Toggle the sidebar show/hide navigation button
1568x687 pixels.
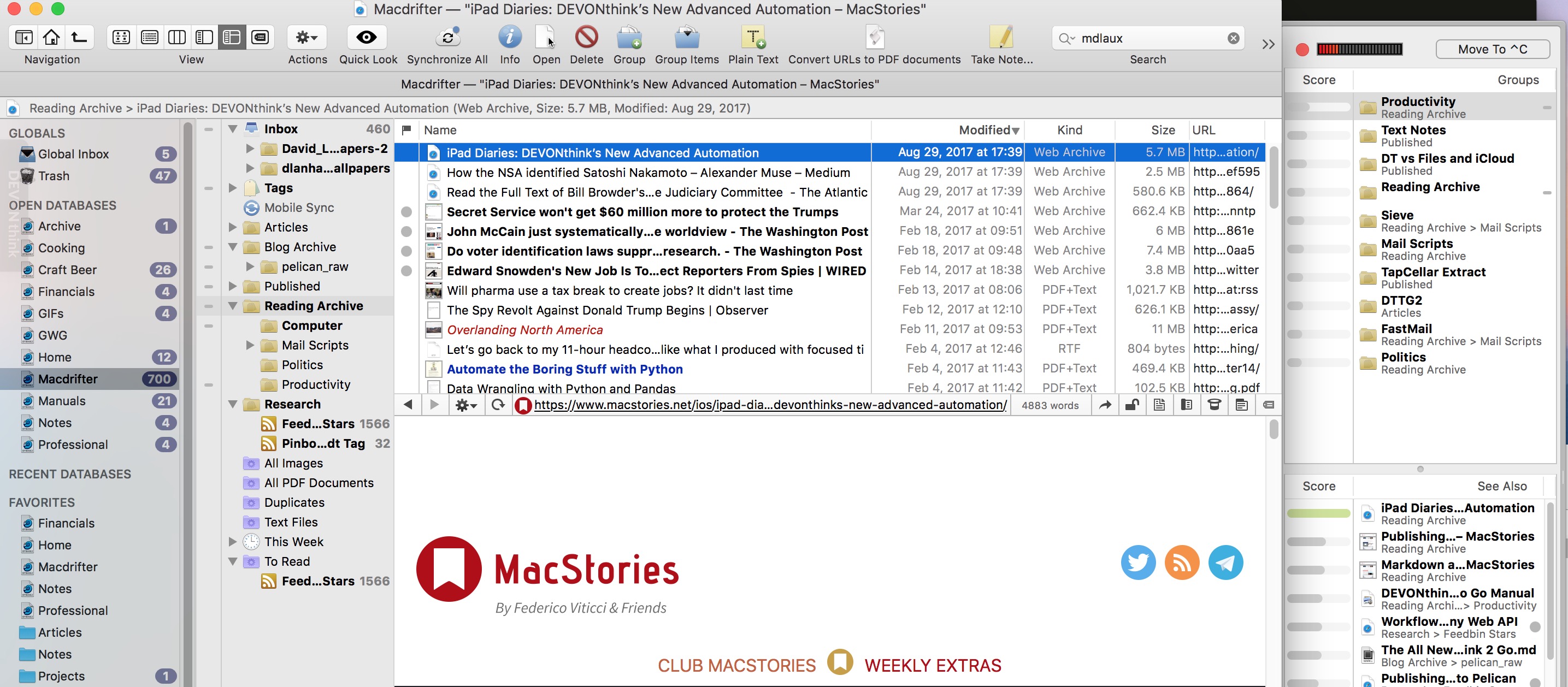pos(23,38)
